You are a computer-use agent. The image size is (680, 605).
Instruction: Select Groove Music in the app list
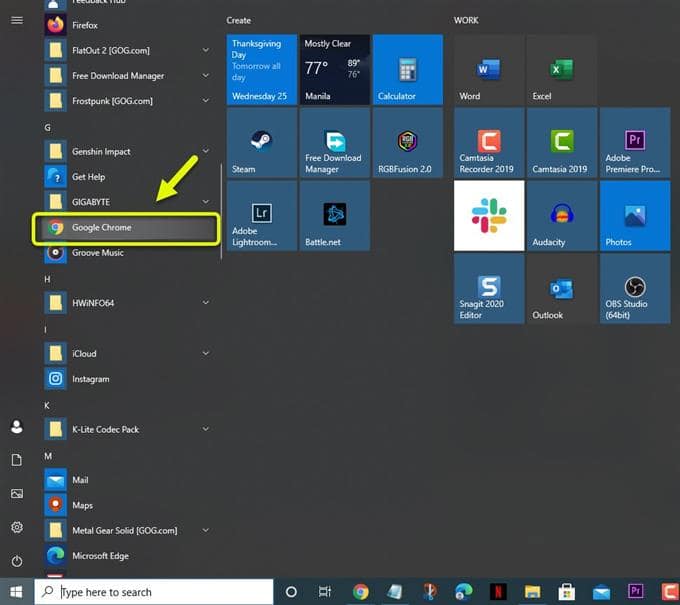(x=97, y=253)
